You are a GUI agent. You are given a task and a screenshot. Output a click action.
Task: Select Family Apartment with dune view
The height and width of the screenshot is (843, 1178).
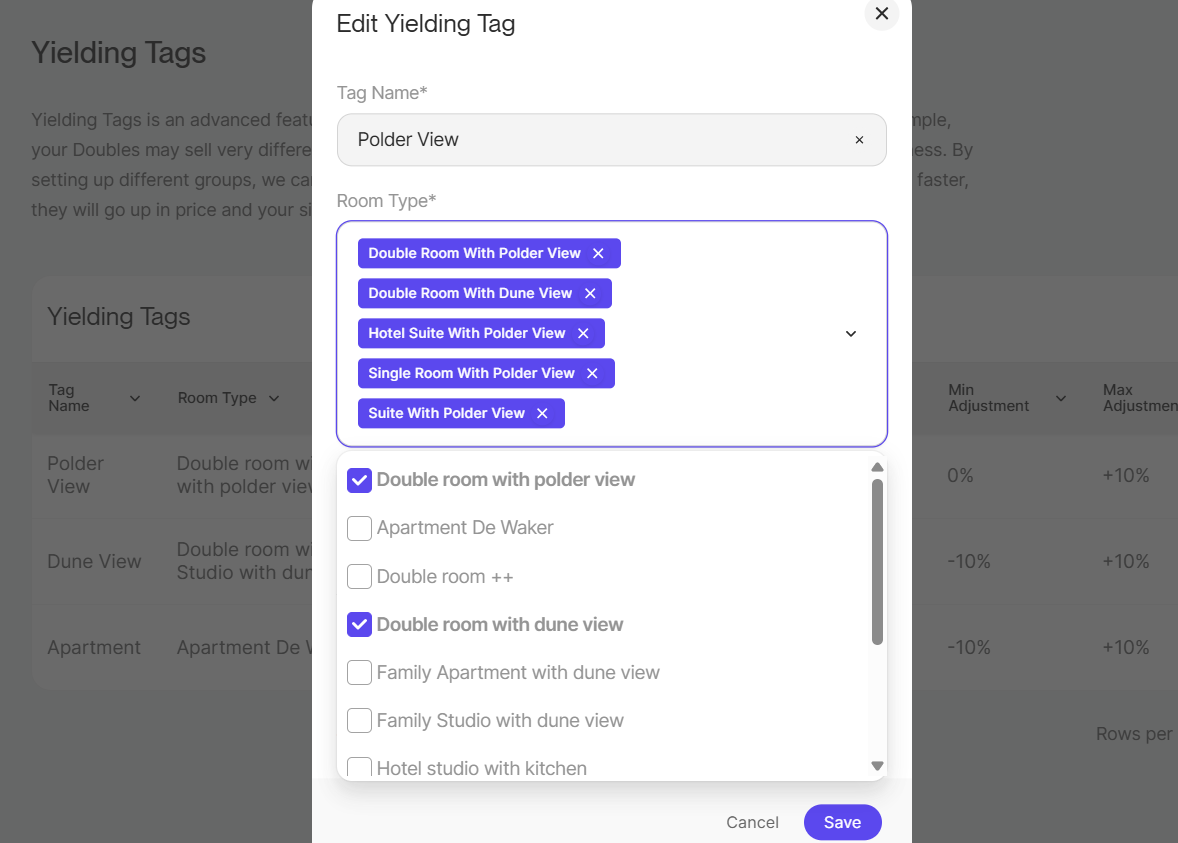tap(359, 673)
